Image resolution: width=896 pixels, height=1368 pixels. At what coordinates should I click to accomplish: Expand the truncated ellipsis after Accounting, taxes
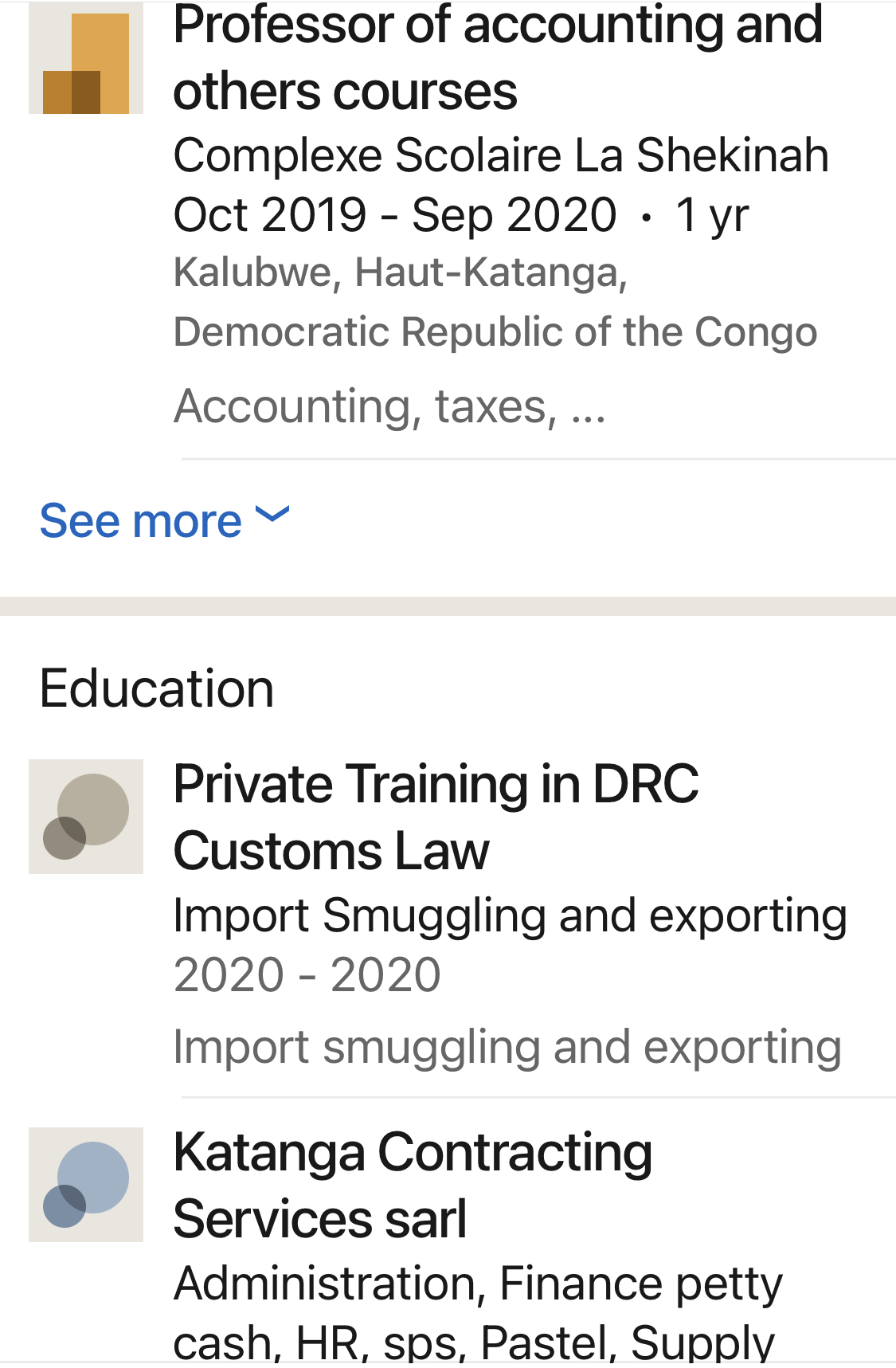[589, 408]
